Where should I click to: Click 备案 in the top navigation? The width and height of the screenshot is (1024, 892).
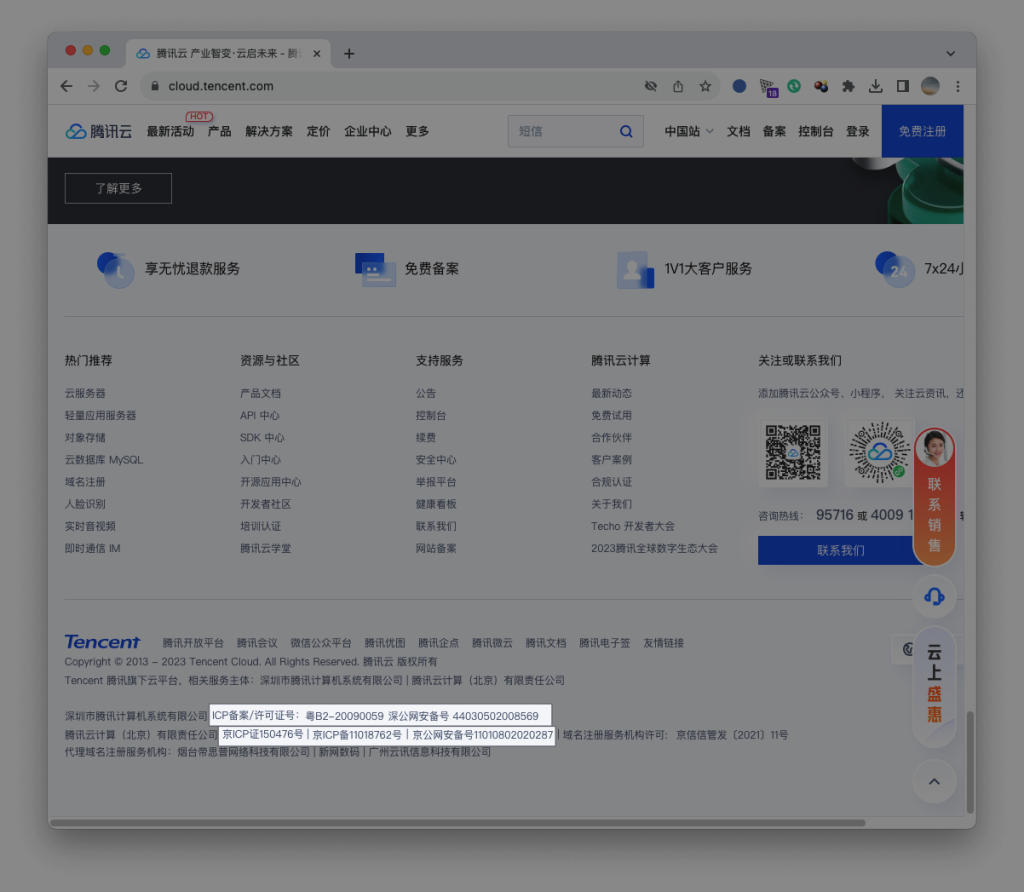click(x=775, y=131)
